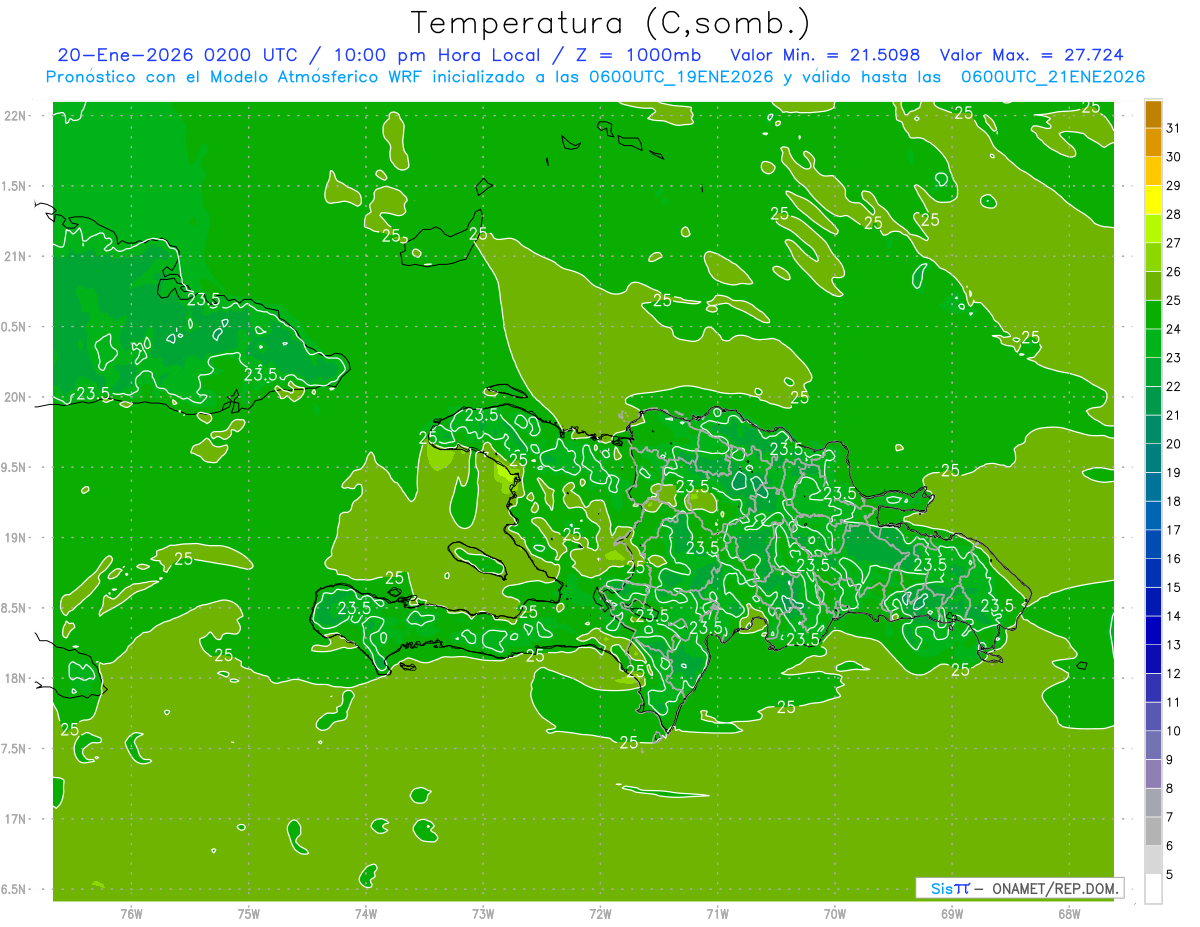
Task: Click the colorbar segment between 25 and 26
Action: click(x=1153, y=286)
